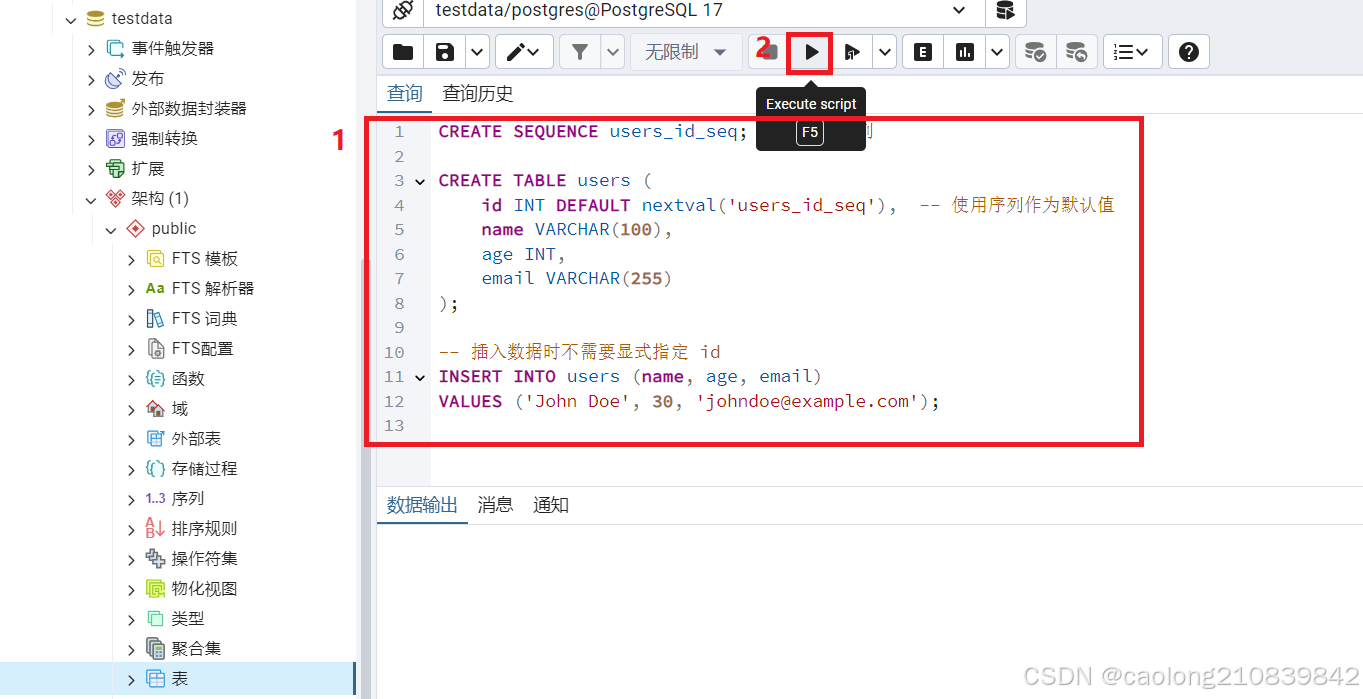Switch to the 查询历史 tab

478,93
